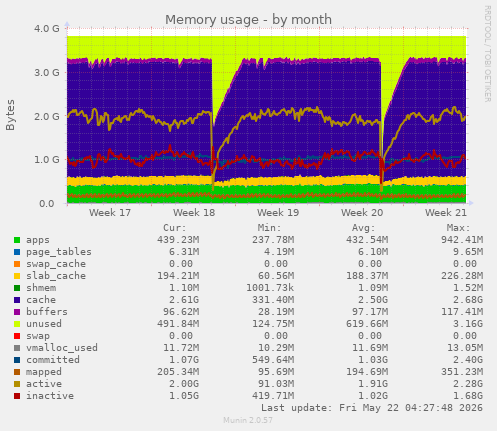Click cache current value 2.61G
The width and height of the screenshot is (497, 431).
(184, 300)
